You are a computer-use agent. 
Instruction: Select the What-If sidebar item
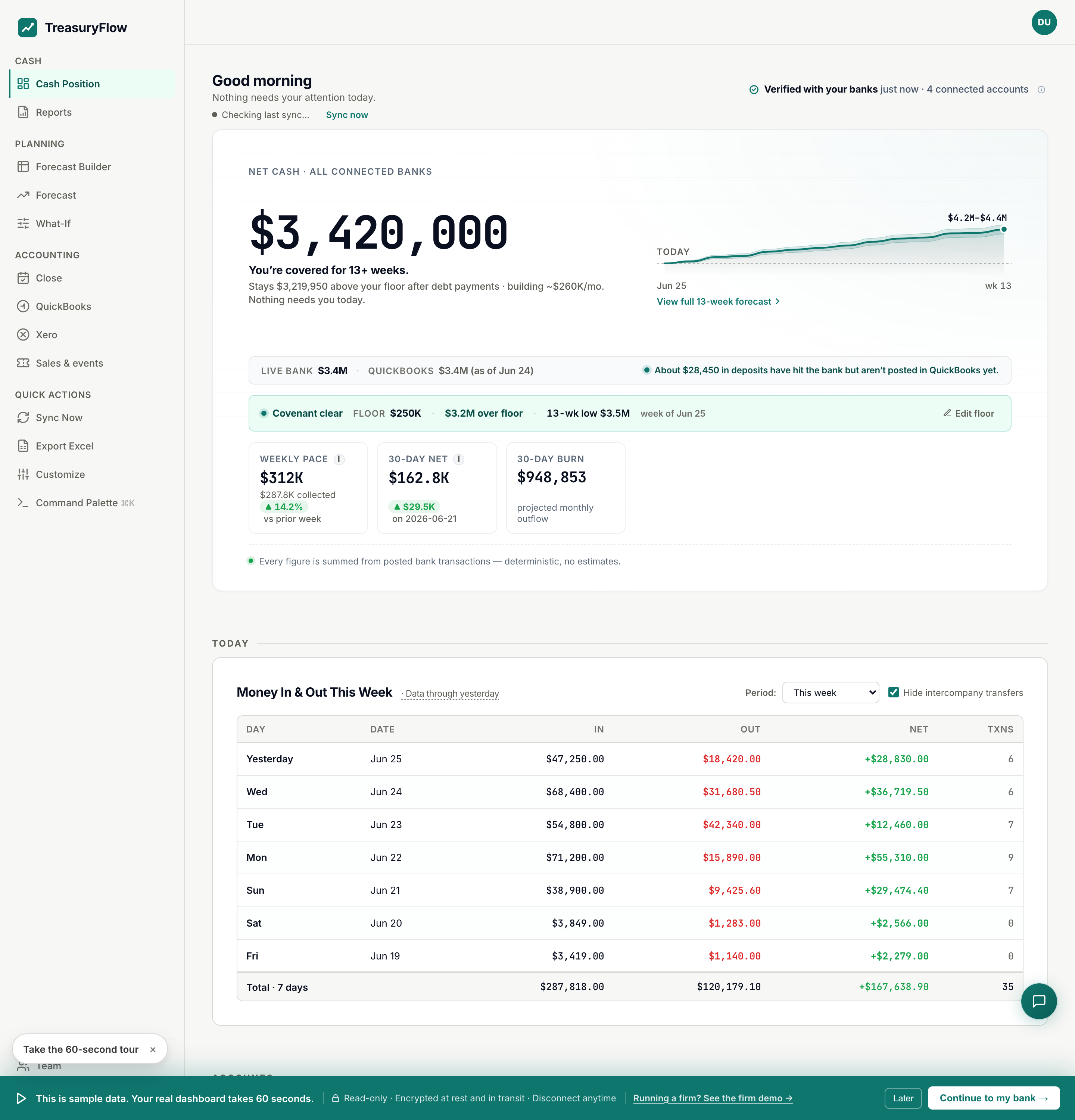click(92, 223)
